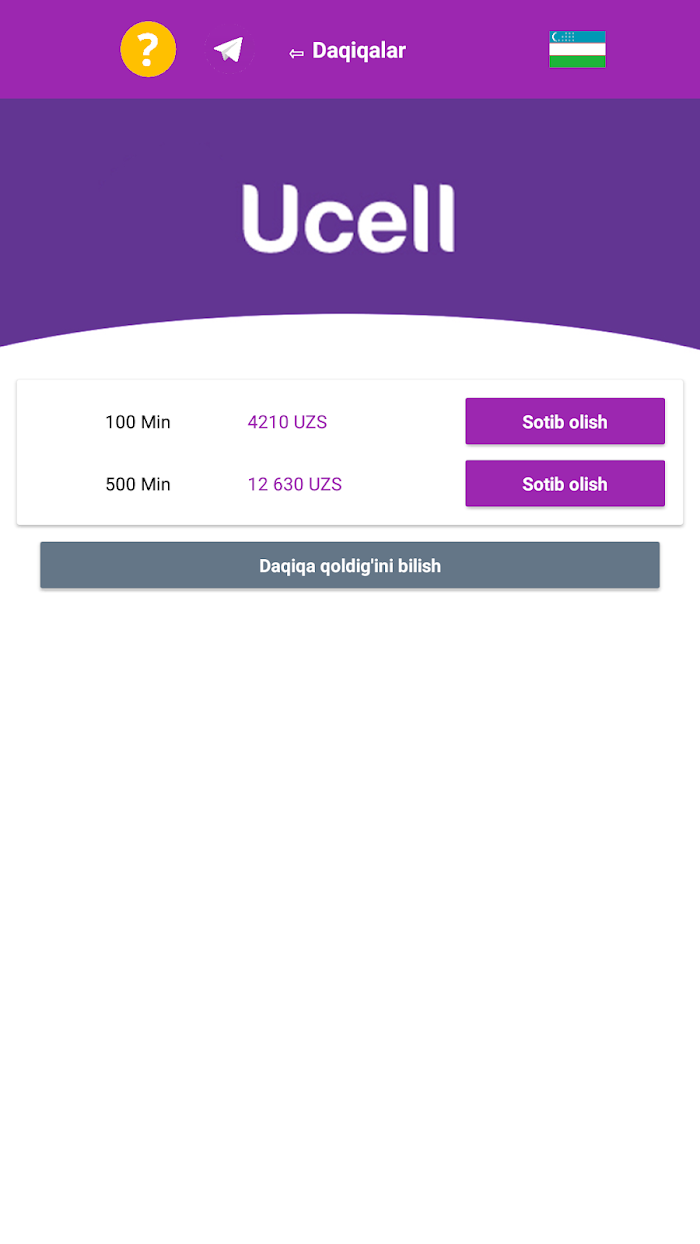The height and width of the screenshot is (1244, 700).
Task: Buy the 100 Min package with Sotib olish
Action: [565, 421]
